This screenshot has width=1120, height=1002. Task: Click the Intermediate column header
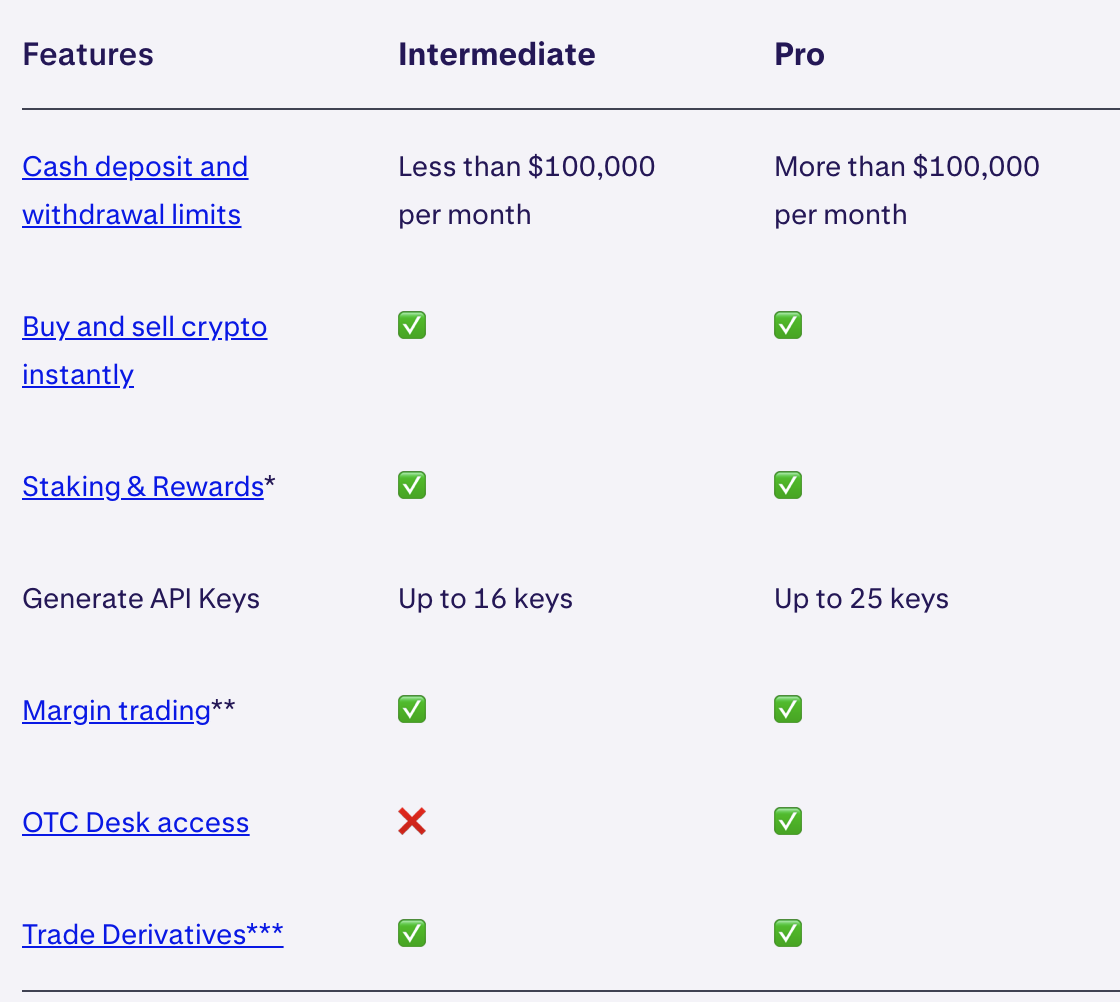tap(496, 54)
